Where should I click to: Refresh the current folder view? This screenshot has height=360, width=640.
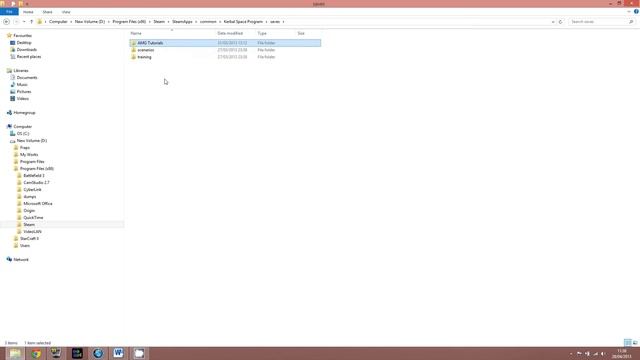560,22
